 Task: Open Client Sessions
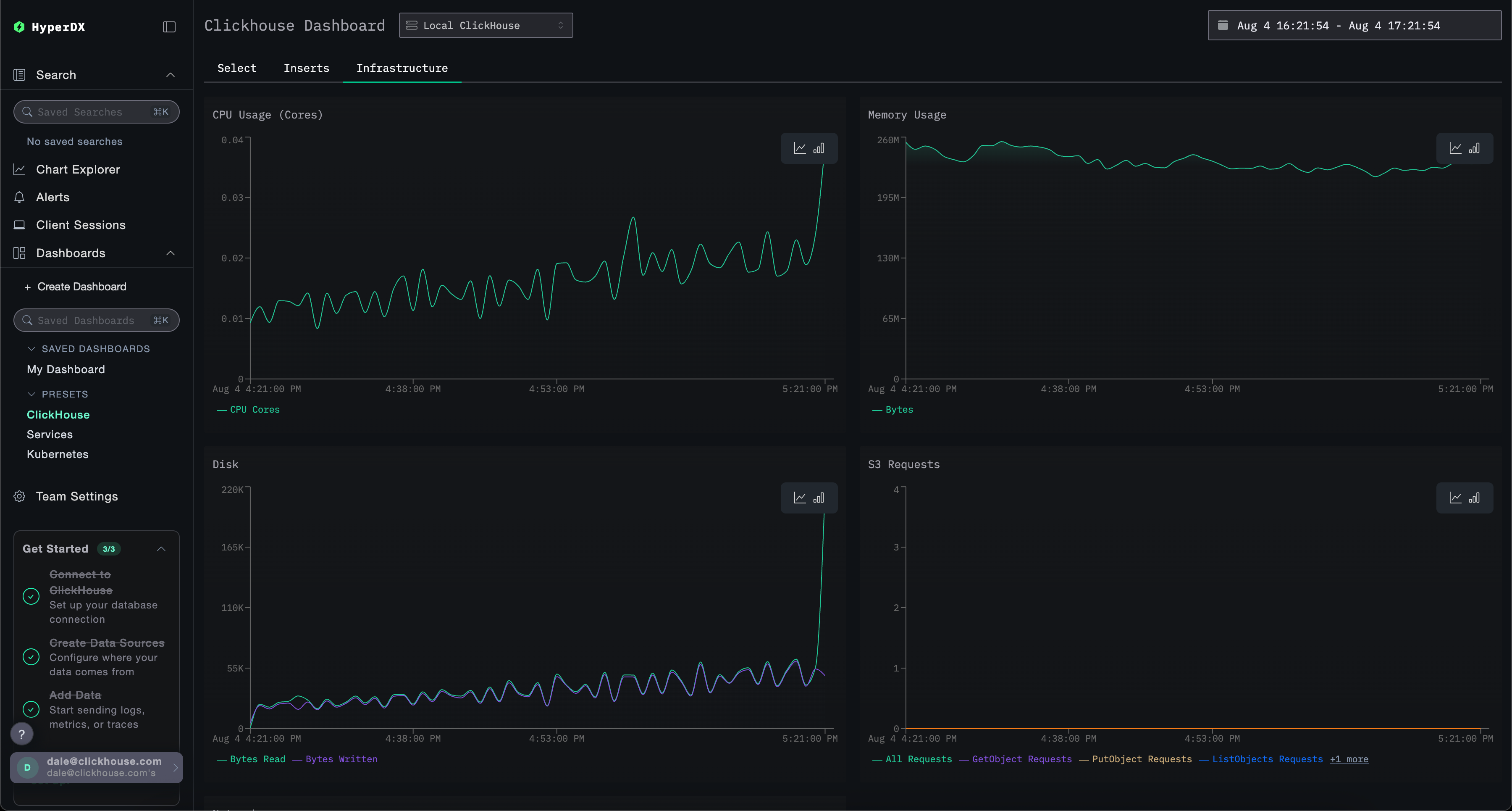coord(80,225)
